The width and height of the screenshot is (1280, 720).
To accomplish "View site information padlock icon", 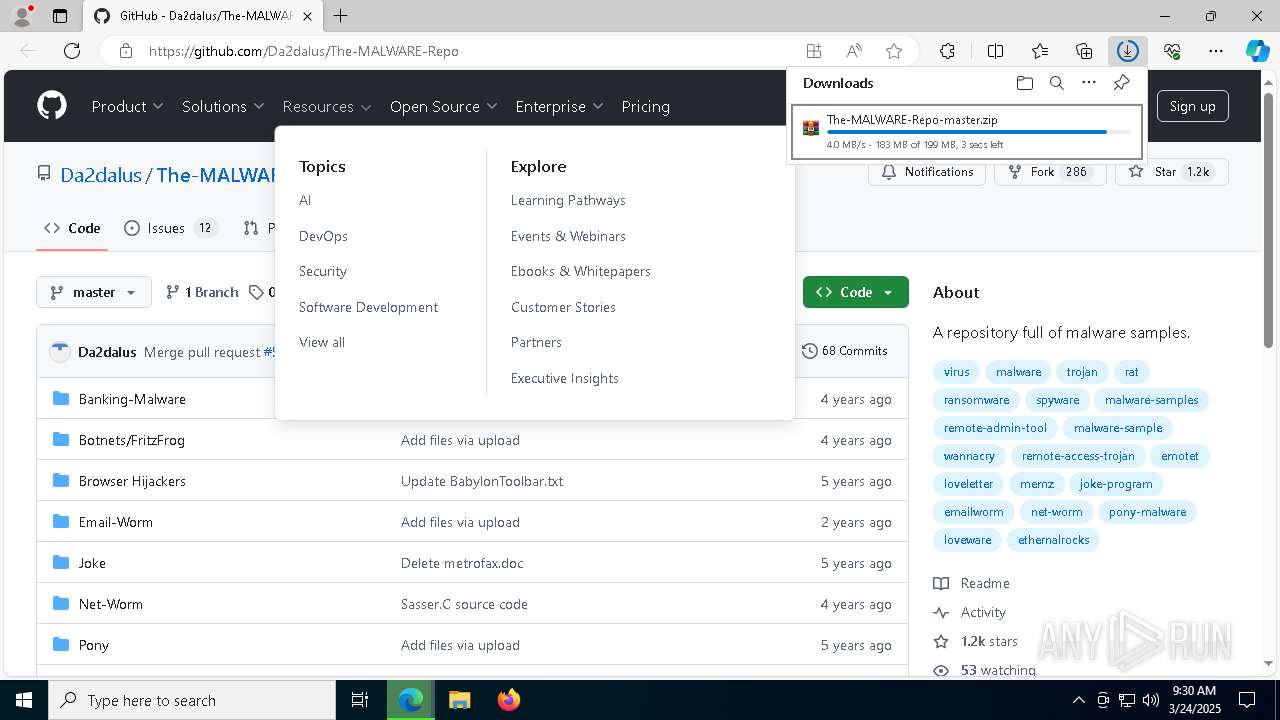I will coord(125,51).
